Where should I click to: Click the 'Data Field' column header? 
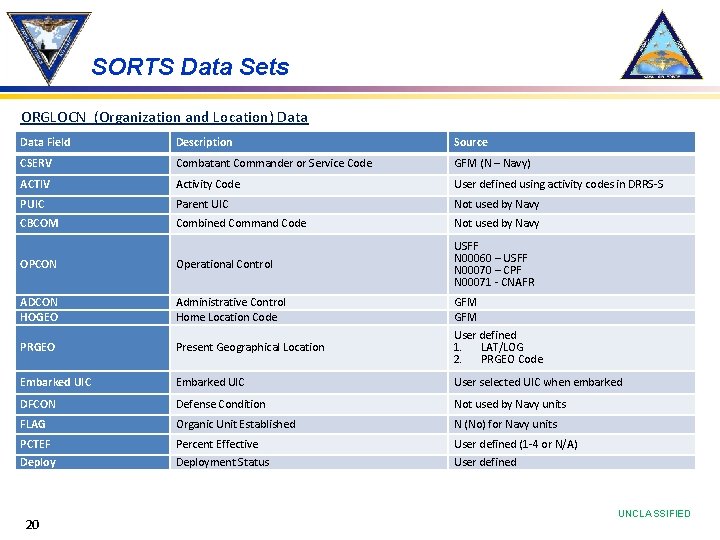92,142
